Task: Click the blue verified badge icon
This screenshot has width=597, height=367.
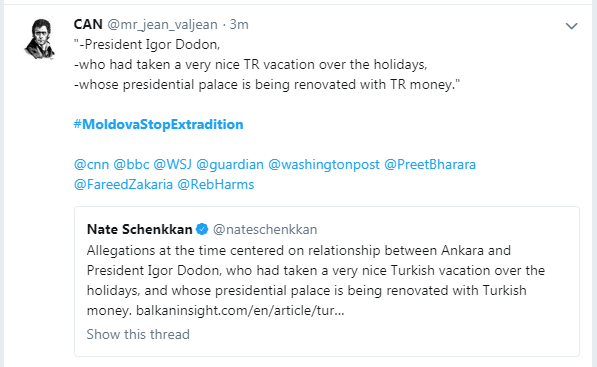Action: 202,229
